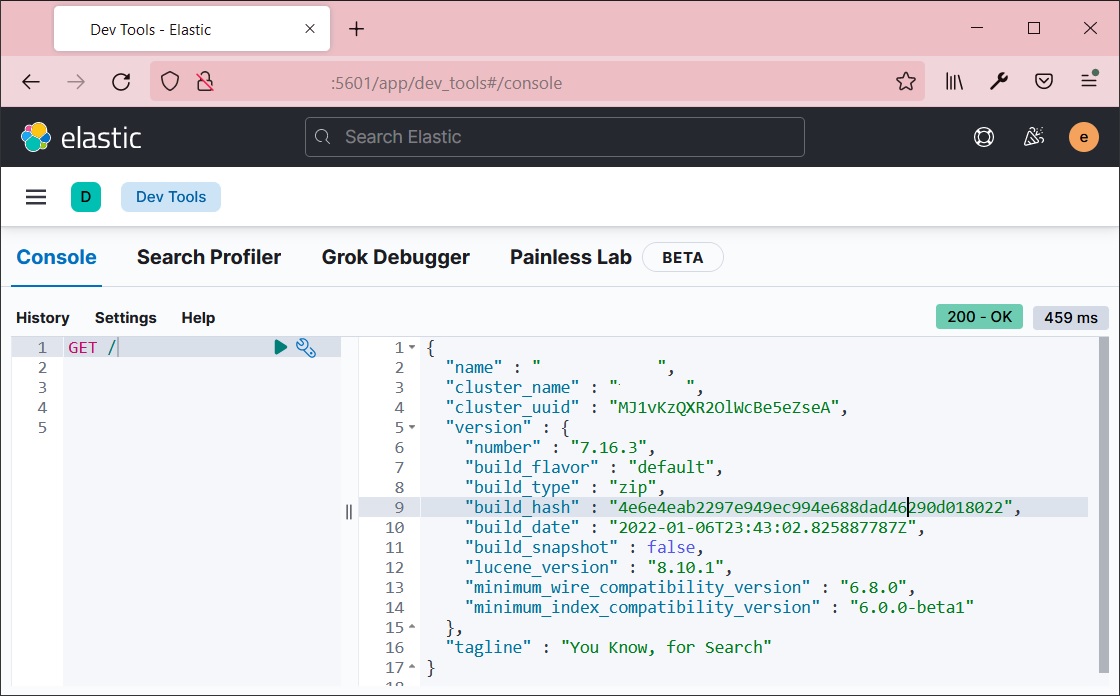1120x696 pixels.
Task: Open the browser developer wrench tool
Action: tap(999, 82)
